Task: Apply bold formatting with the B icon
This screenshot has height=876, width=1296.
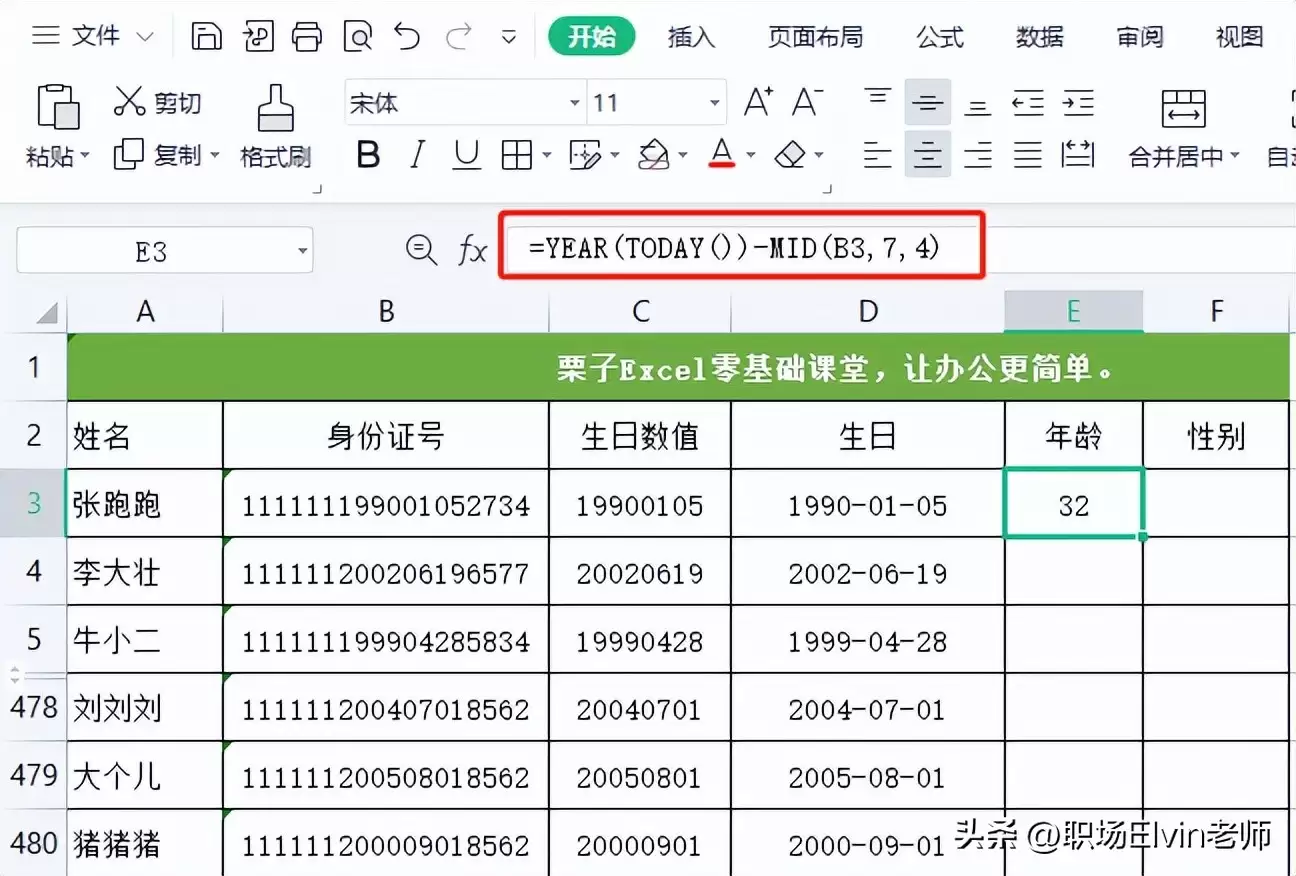Action: click(369, 155)
